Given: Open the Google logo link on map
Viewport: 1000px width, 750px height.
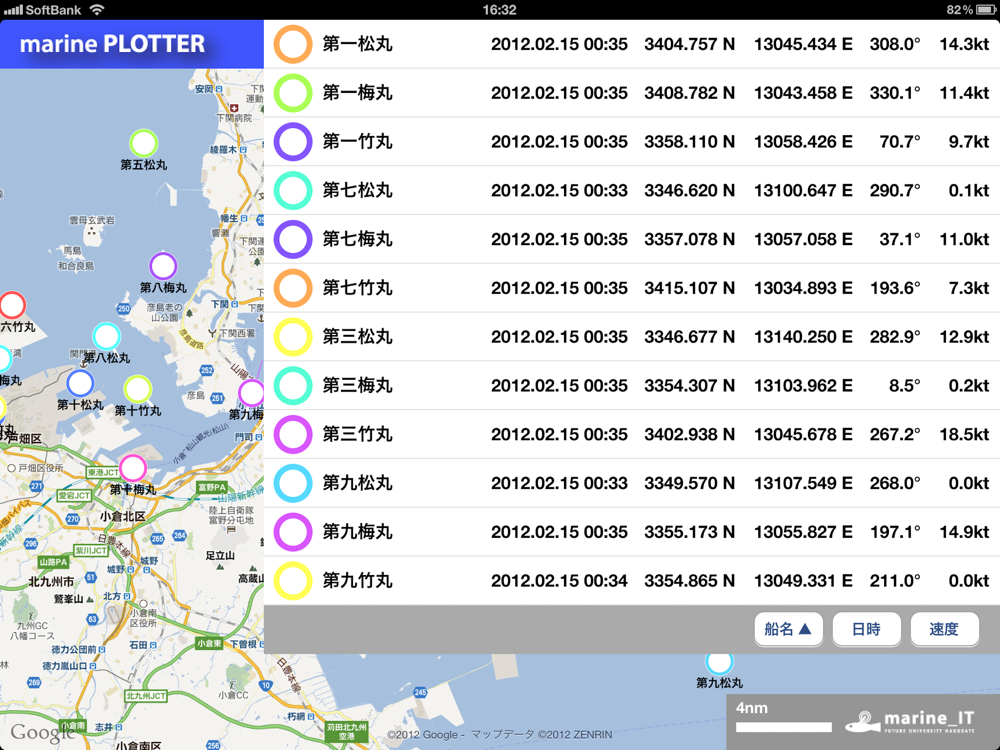Looking at the screenshot, I should coord(41,733).
